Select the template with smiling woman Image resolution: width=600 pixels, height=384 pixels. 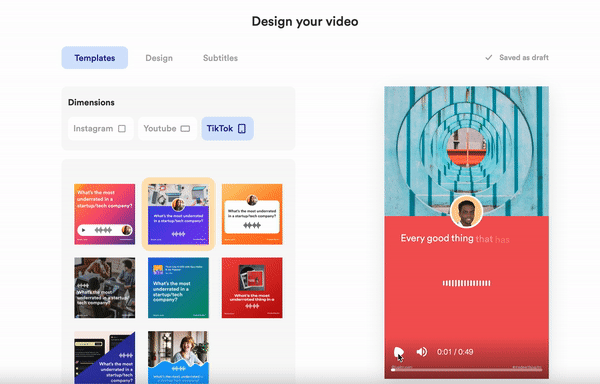click(x=178, y=358)
